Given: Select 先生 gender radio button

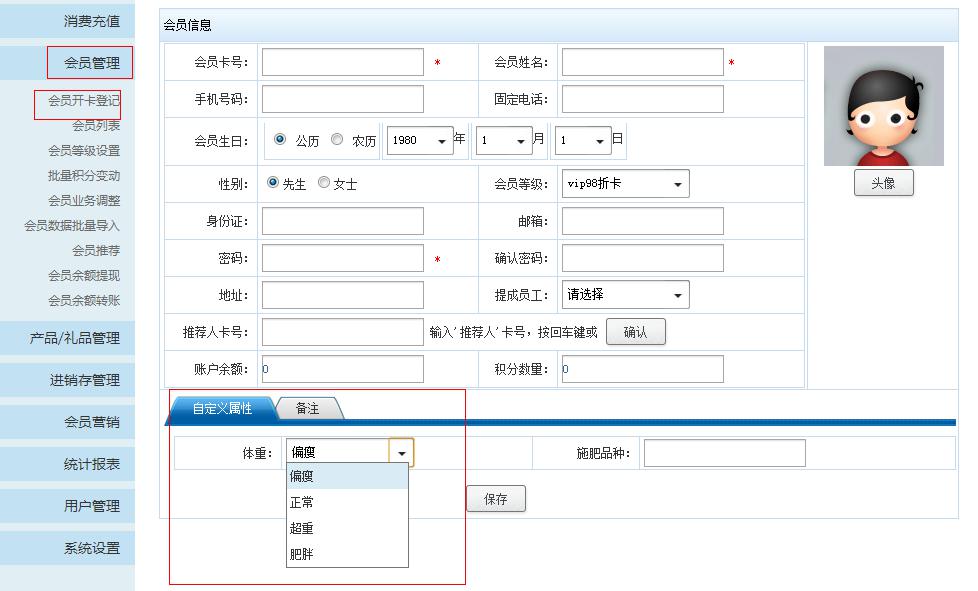Looking at the screenshot, I should [x=273, y=183].
